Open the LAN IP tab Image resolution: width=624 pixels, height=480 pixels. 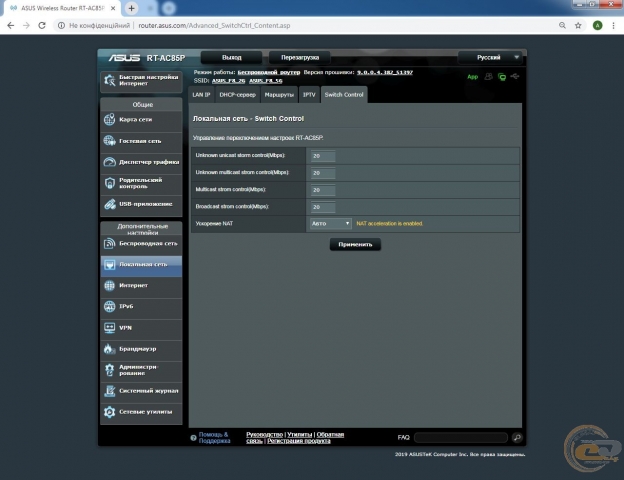point(201,94)
